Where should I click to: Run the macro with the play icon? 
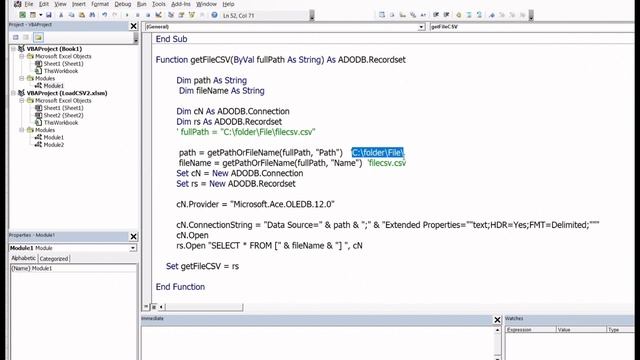[127, 15]
